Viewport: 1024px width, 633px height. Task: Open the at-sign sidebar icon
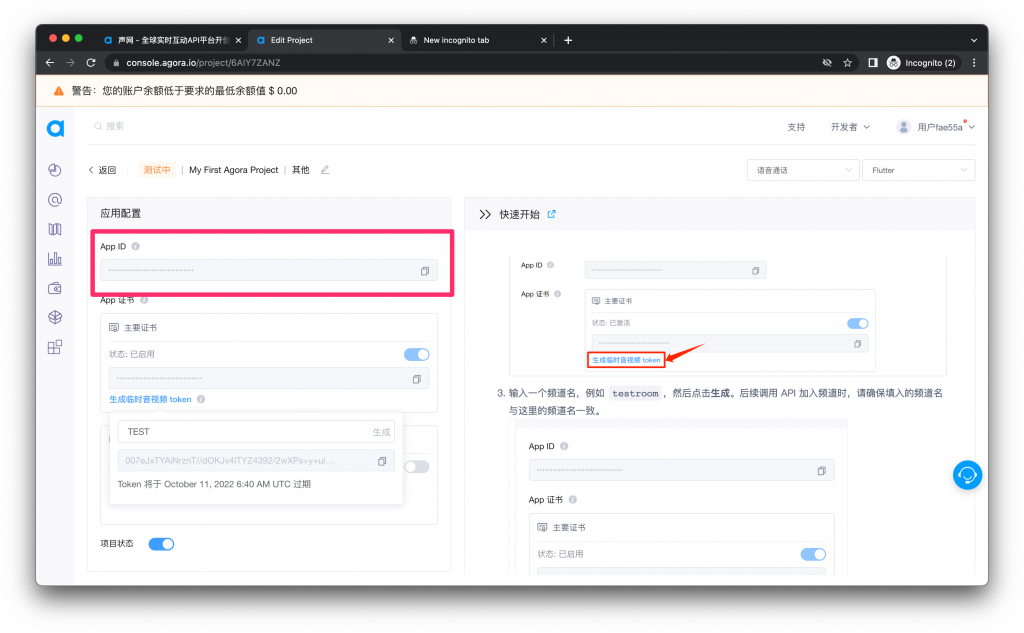click(55, 200)
